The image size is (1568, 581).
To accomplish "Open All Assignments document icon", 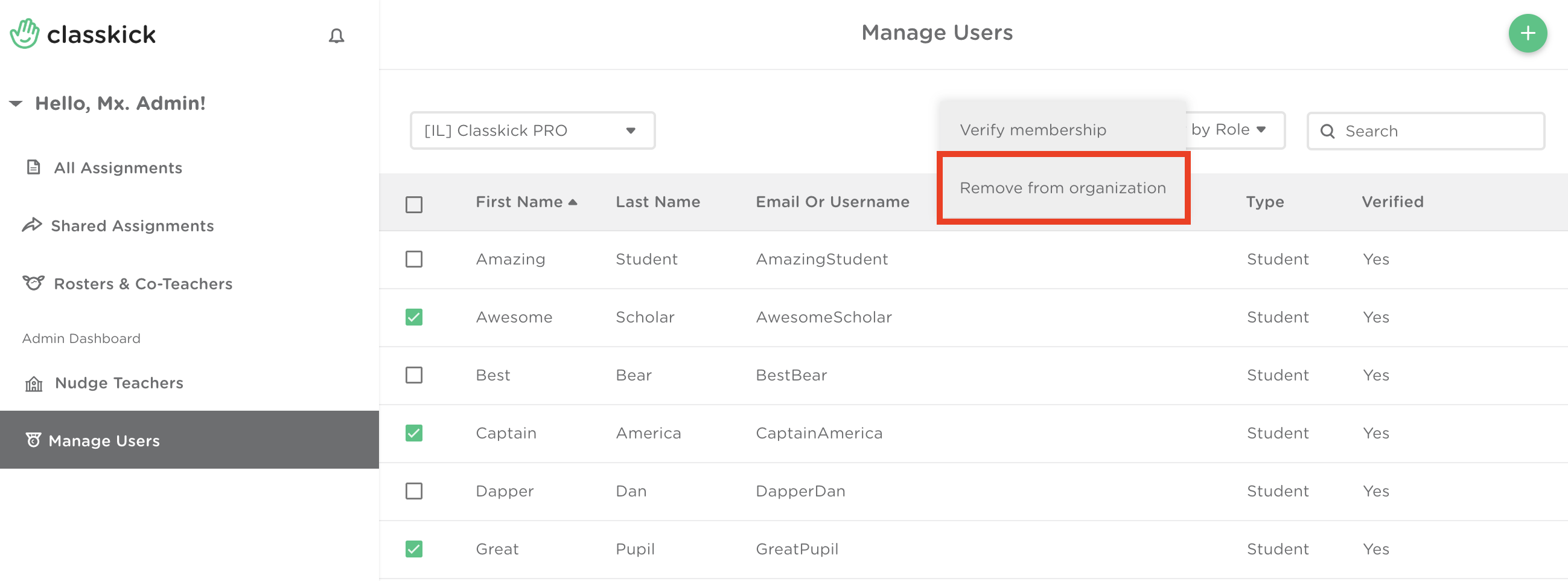I will point(33,167).
